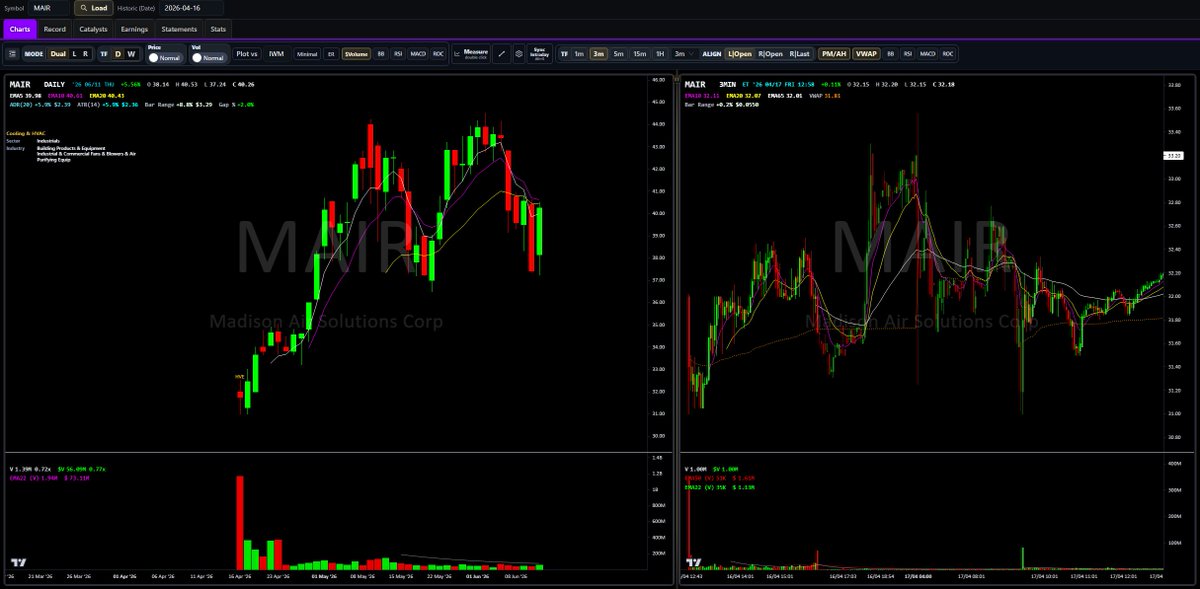The width and height of the screenshot is (1200, 589).
Task: Align charts to L|Open
Action: tap(740, 54)
